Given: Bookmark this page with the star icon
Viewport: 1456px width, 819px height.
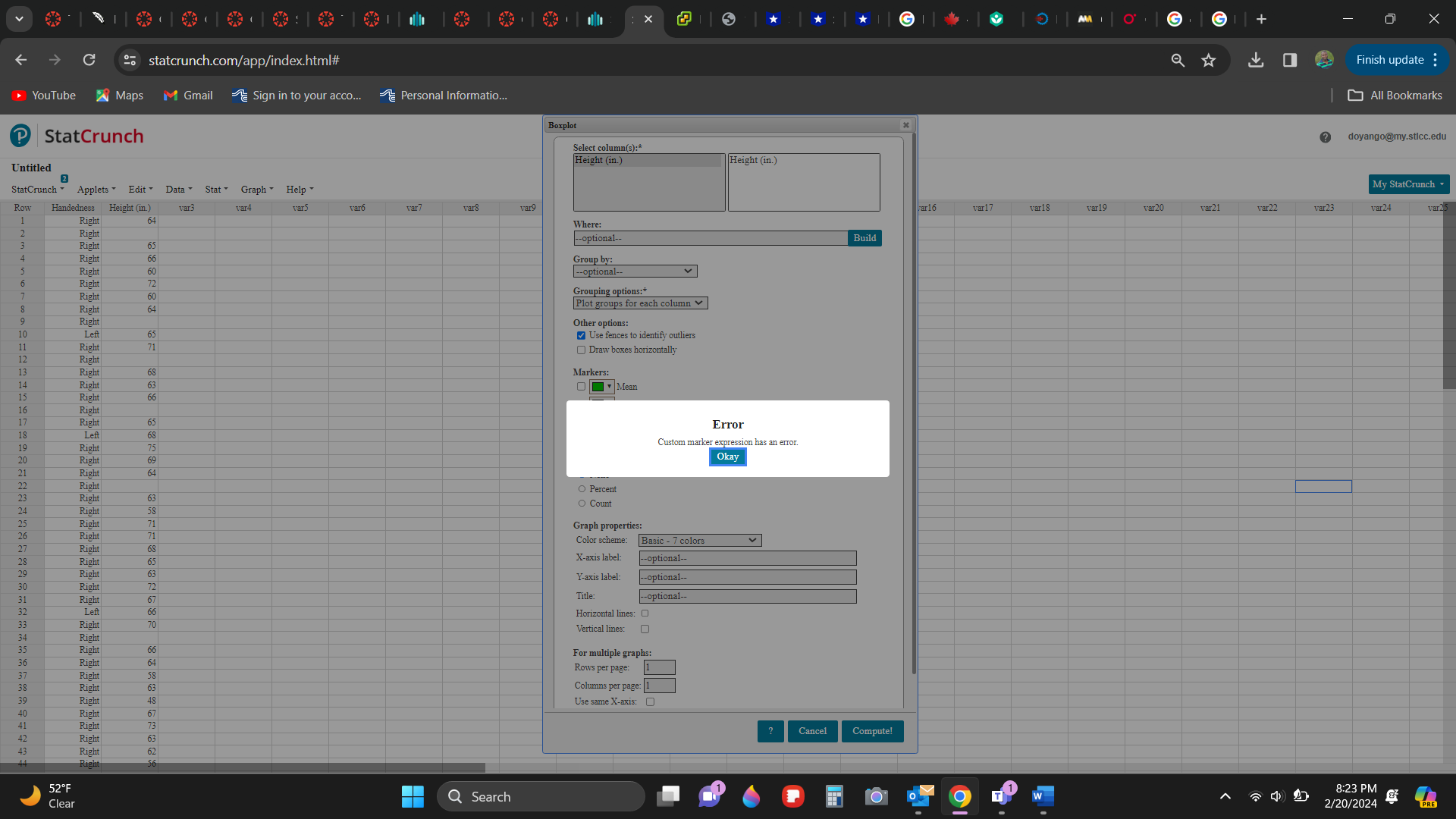Looking at the screenshot, I should click(x=1209, y=60).
